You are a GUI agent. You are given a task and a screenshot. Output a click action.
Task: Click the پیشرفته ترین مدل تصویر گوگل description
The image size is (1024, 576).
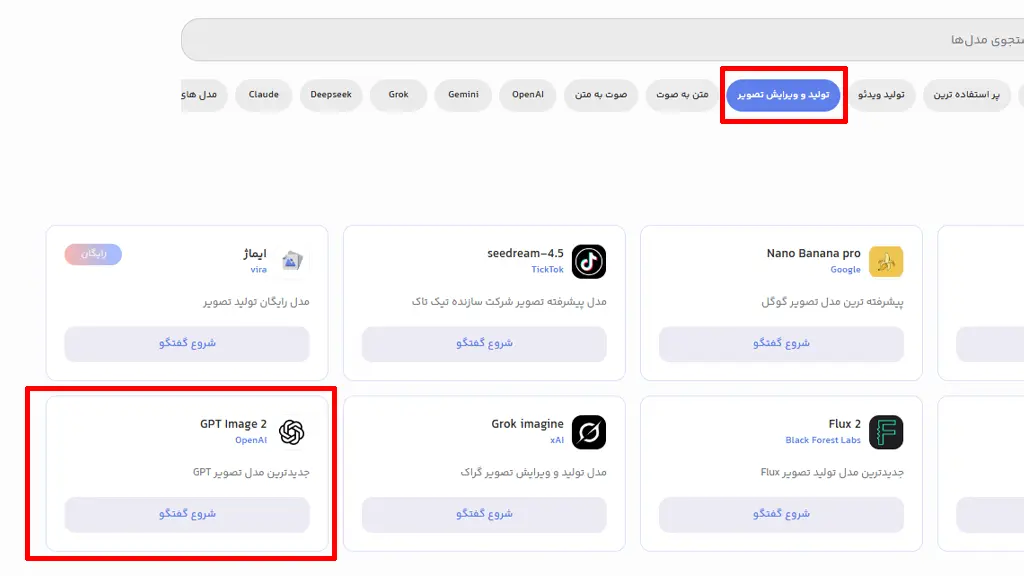(832, 302)
